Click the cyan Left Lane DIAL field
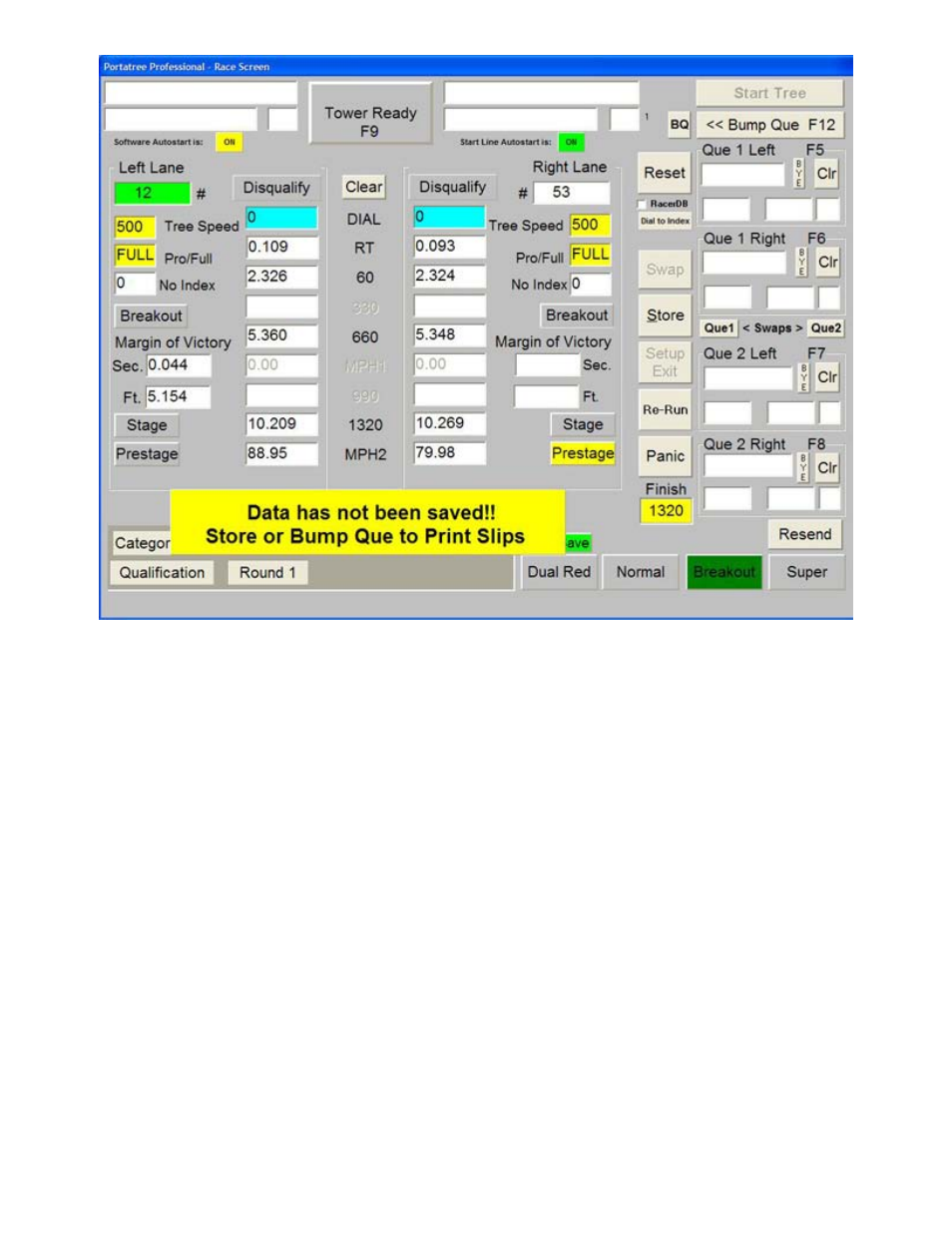Viewport: 952px width, 1233px height. [x=281, y=218]
